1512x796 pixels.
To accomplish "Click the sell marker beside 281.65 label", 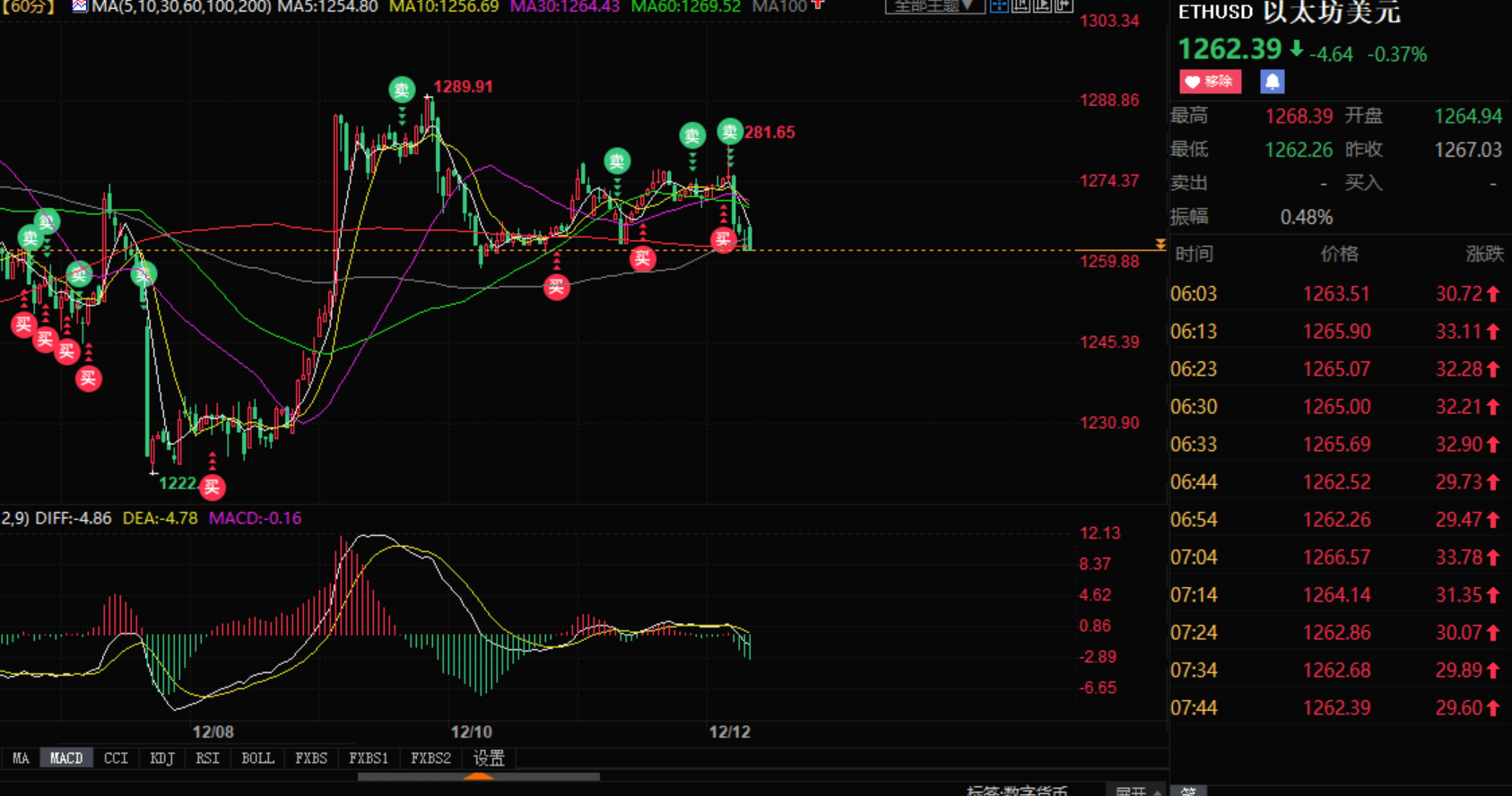I will click(730, 132).
